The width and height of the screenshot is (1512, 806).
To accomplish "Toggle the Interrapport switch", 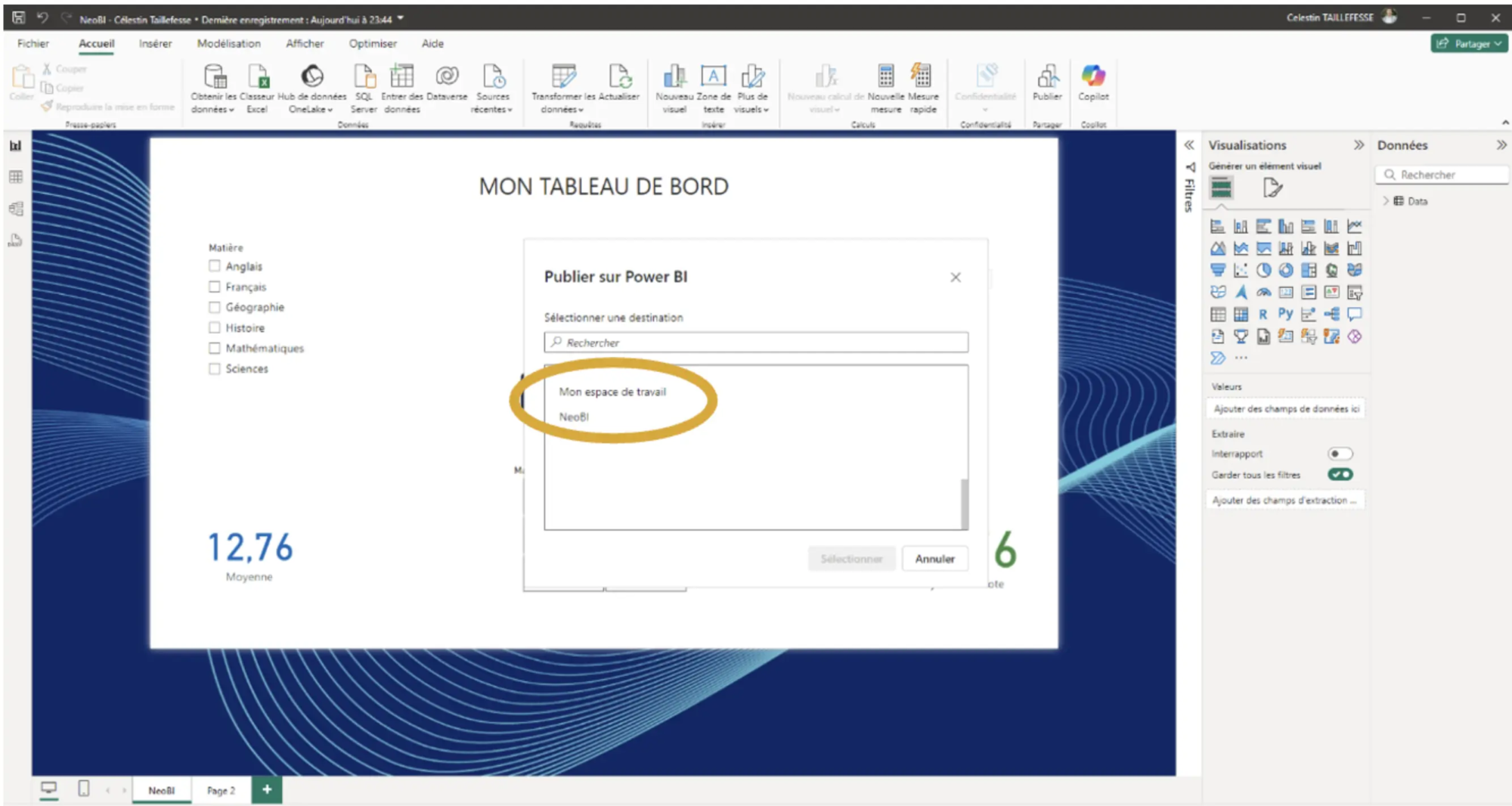I will pos(1340,454).
